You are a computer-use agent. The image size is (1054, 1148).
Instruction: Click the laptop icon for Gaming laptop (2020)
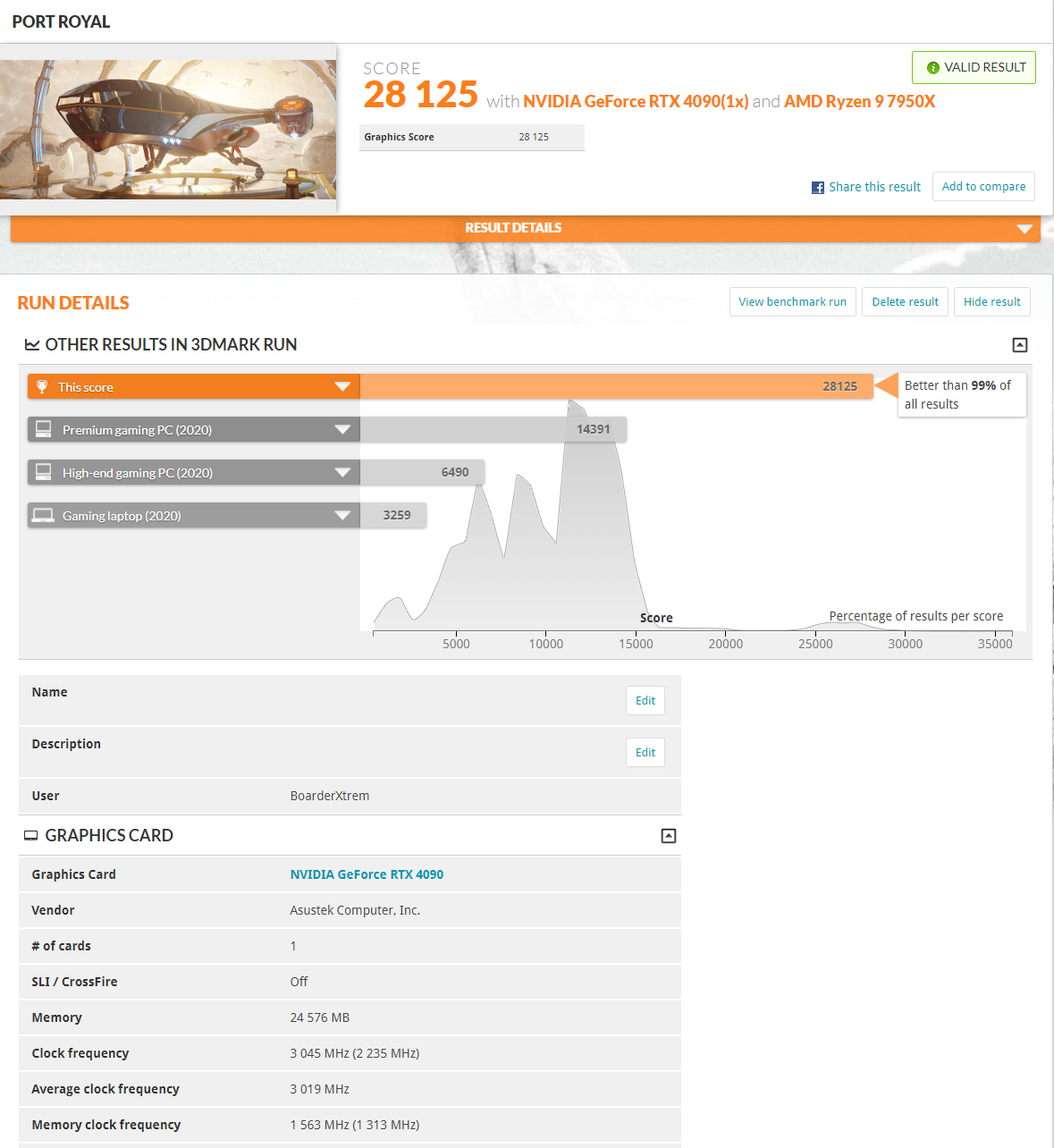[43, 515]
